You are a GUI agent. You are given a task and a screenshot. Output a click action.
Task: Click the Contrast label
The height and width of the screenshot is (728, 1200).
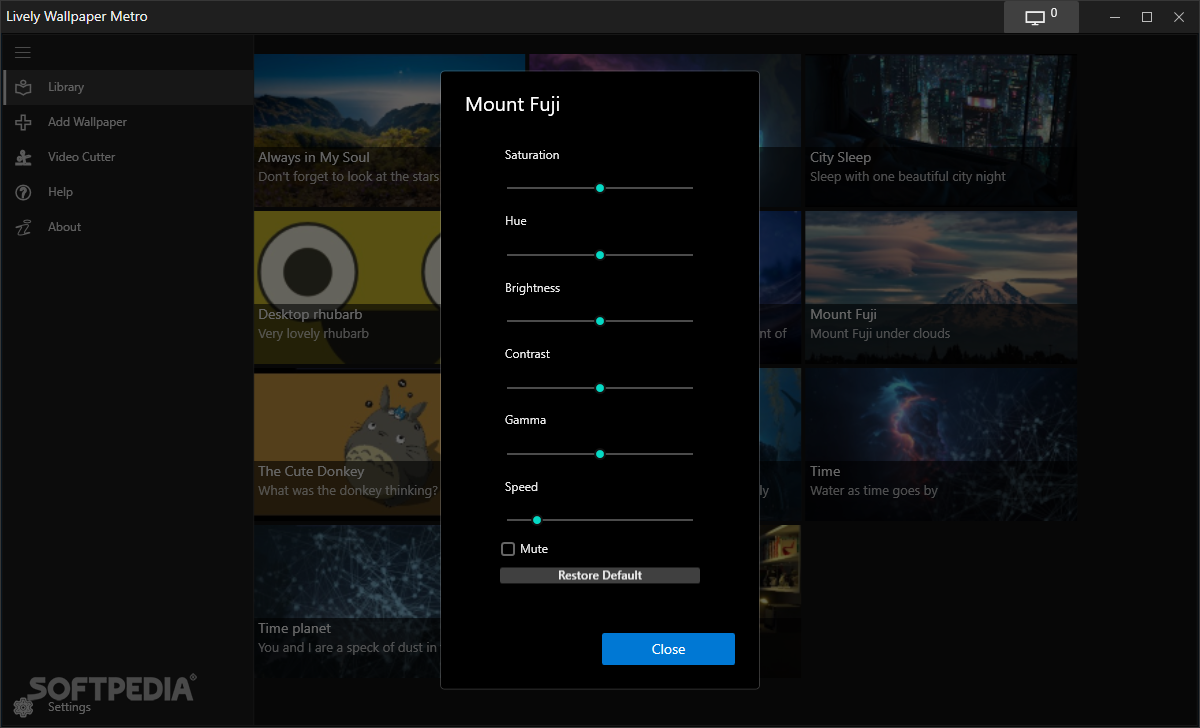[528, 354]
